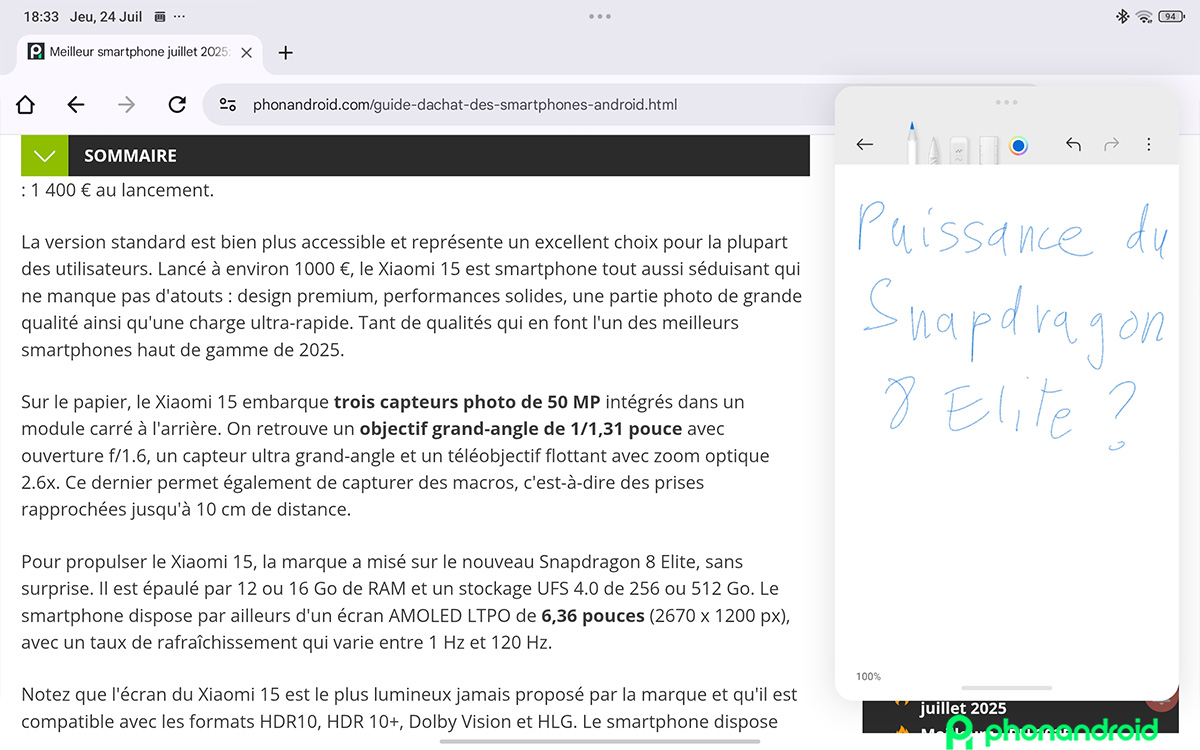Screen dimensions: 1200x750
Task: Reload the phonandroid page
Action: coord(177,104)
